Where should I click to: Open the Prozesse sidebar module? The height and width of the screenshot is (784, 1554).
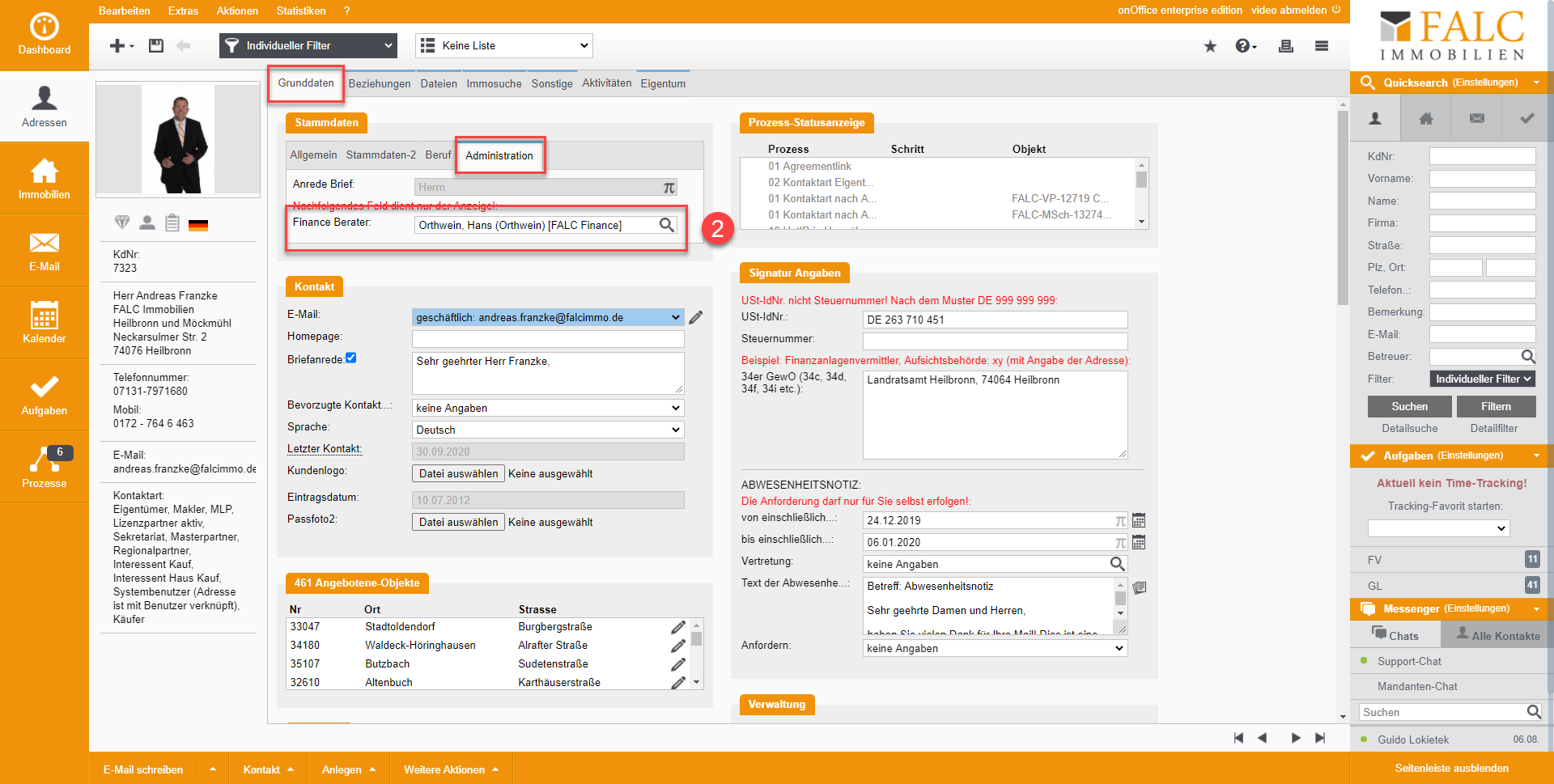(44, 468)
